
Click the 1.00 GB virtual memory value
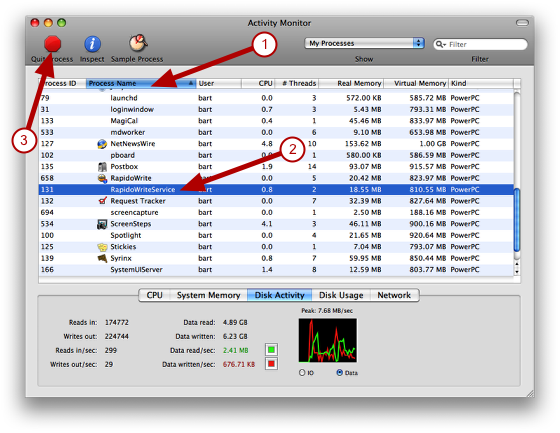tap(433, 144)
